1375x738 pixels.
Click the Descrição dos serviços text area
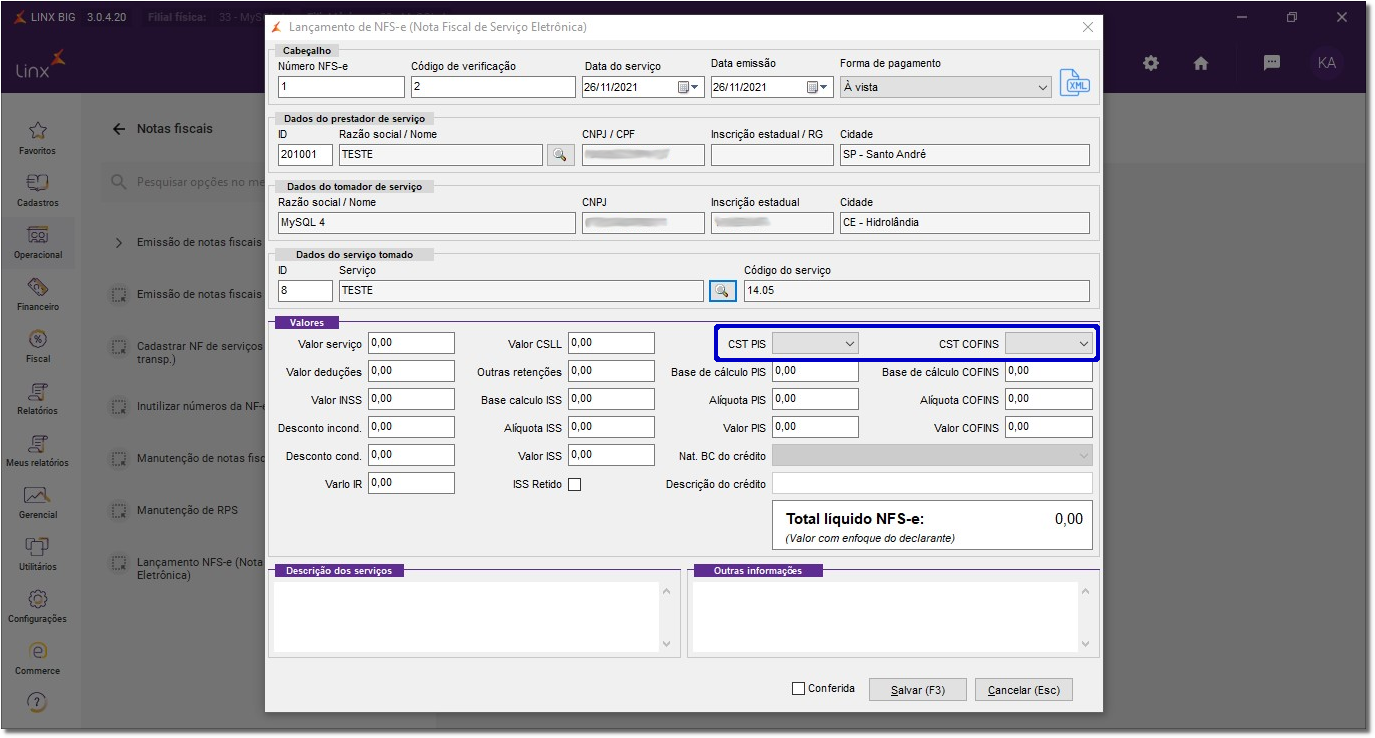[x=468, y=617]
